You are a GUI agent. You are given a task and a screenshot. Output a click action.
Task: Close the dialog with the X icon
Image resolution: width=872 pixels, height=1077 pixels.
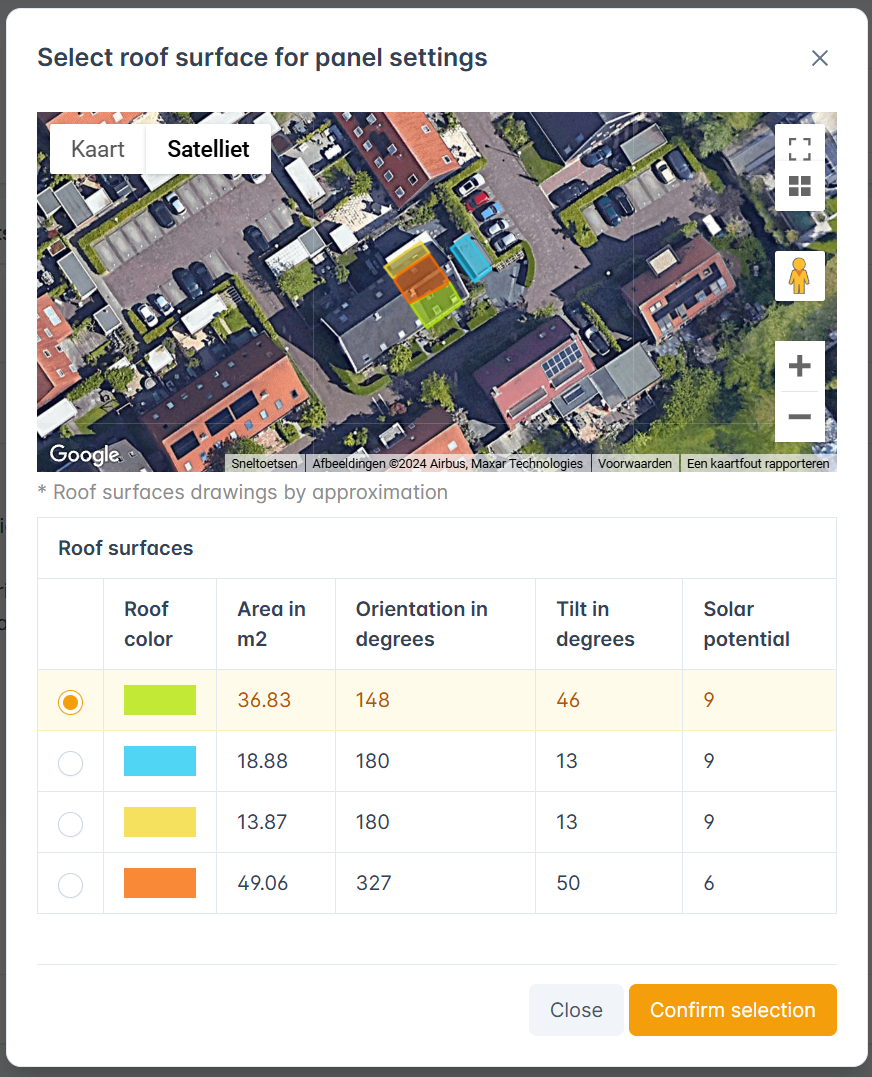click(x=820, y=58)
